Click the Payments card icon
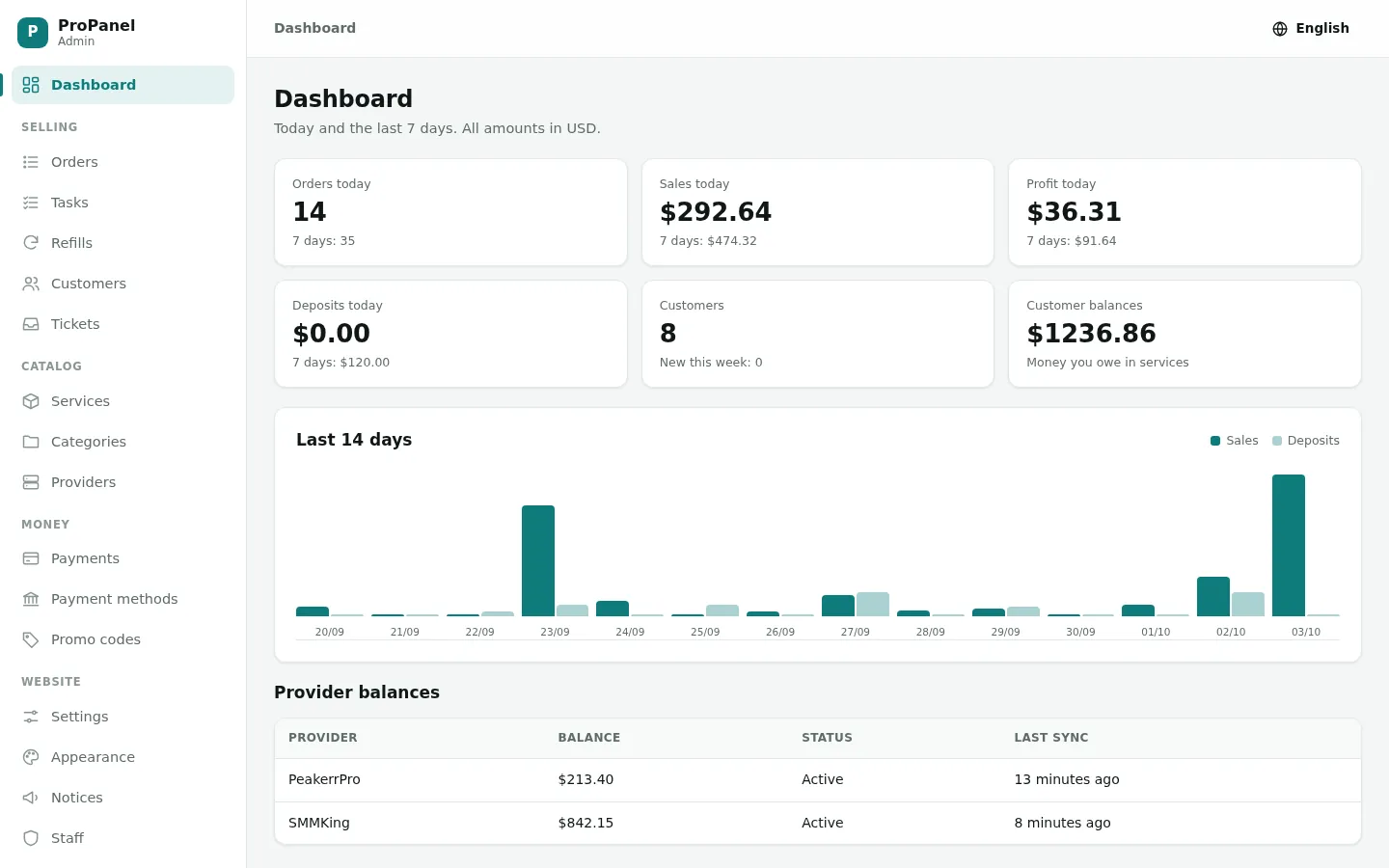 pyautogui.click(x=31, y=558)
